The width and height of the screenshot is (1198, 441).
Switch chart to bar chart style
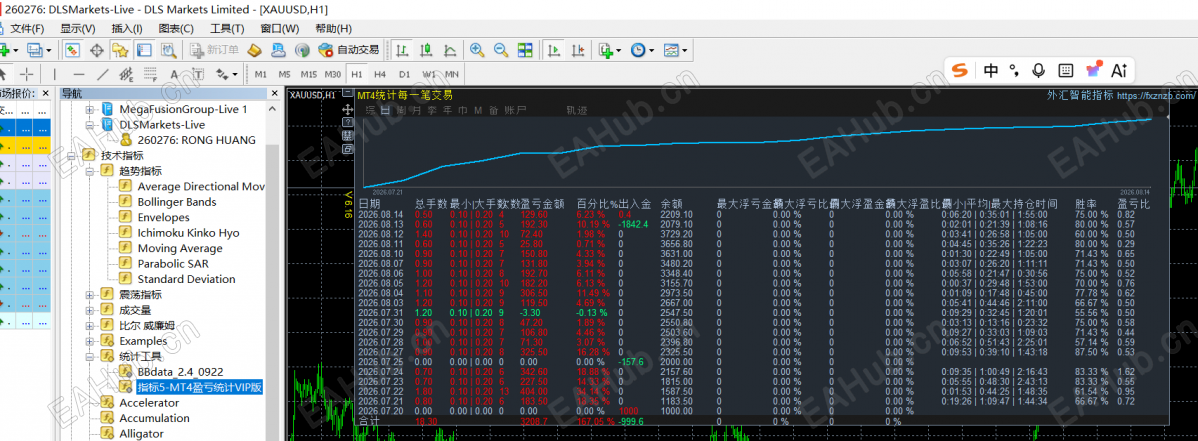coord(403,50)
